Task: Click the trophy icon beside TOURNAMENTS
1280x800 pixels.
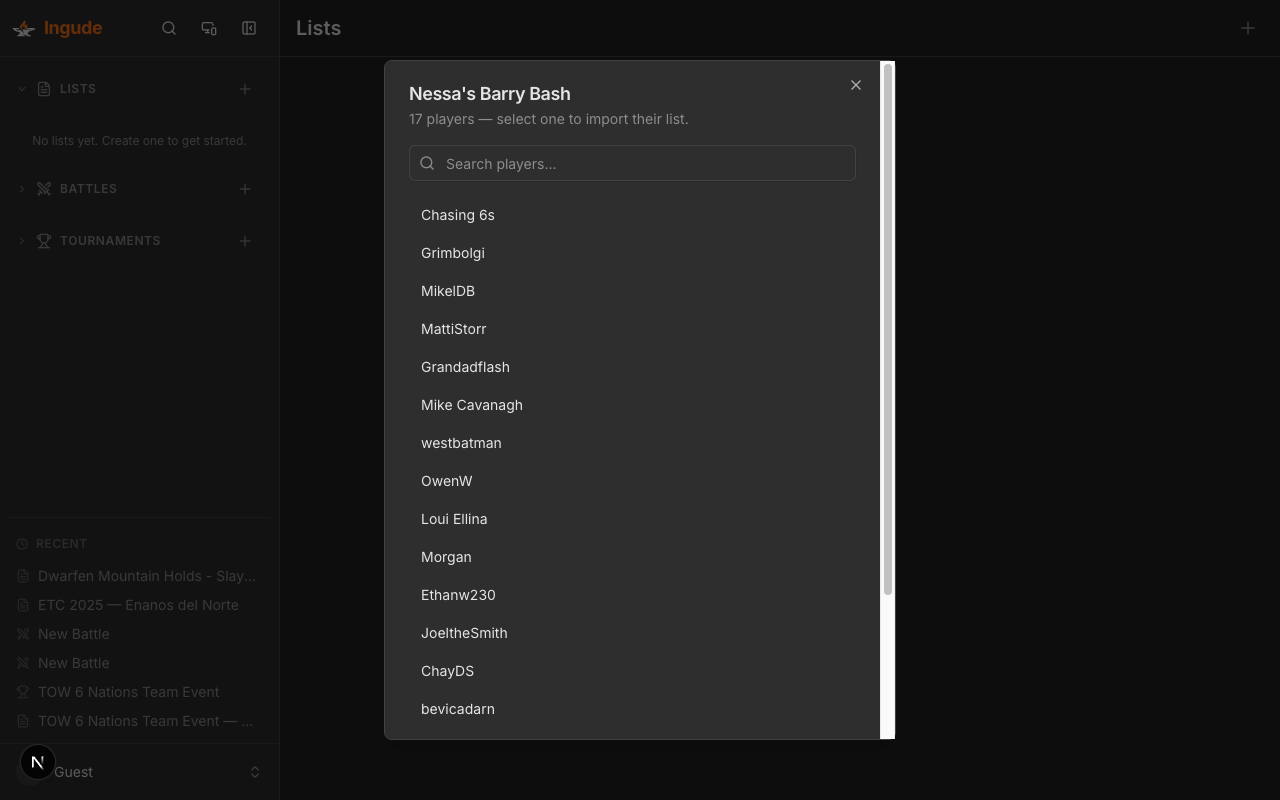Action: pyautogui.click(x=43, y=240)
